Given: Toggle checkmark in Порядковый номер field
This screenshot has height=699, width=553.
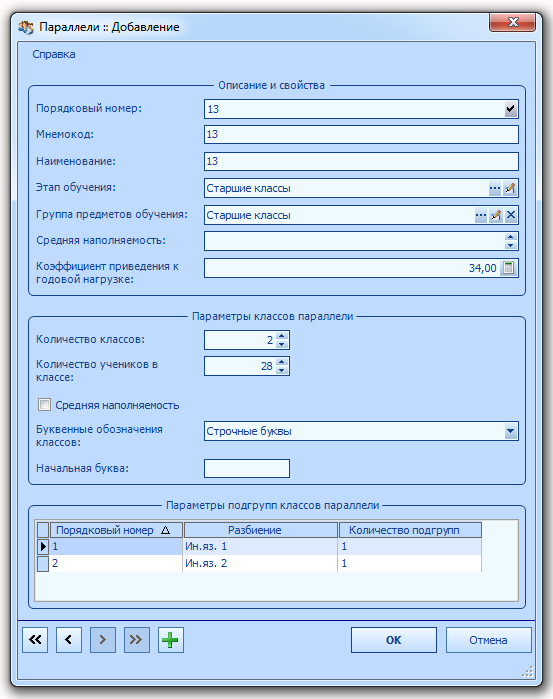Looking at the screenshot, I should point(511,109).
